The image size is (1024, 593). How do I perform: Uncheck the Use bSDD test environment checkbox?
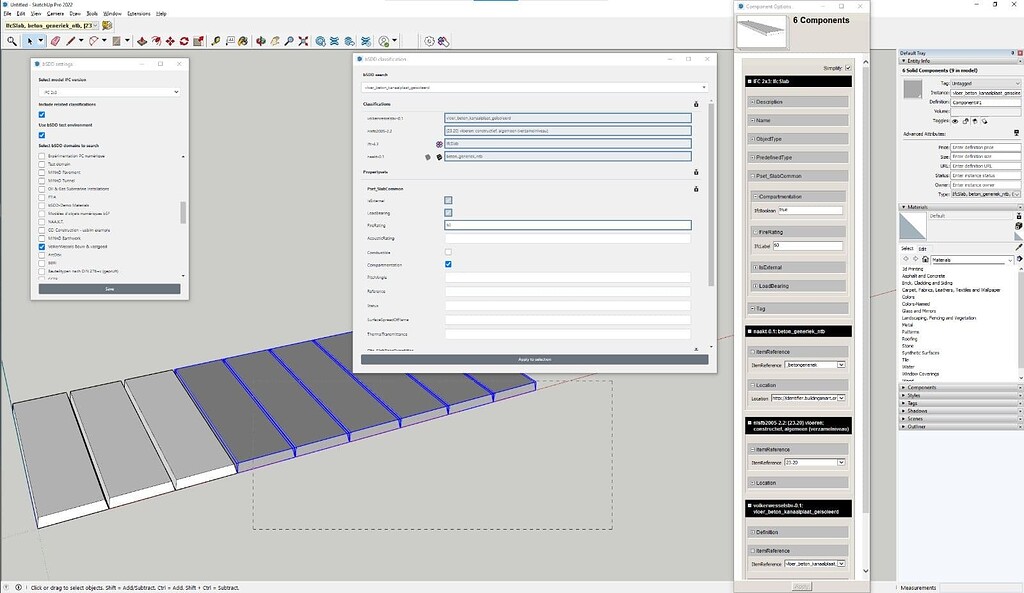[x=41, y=135]
